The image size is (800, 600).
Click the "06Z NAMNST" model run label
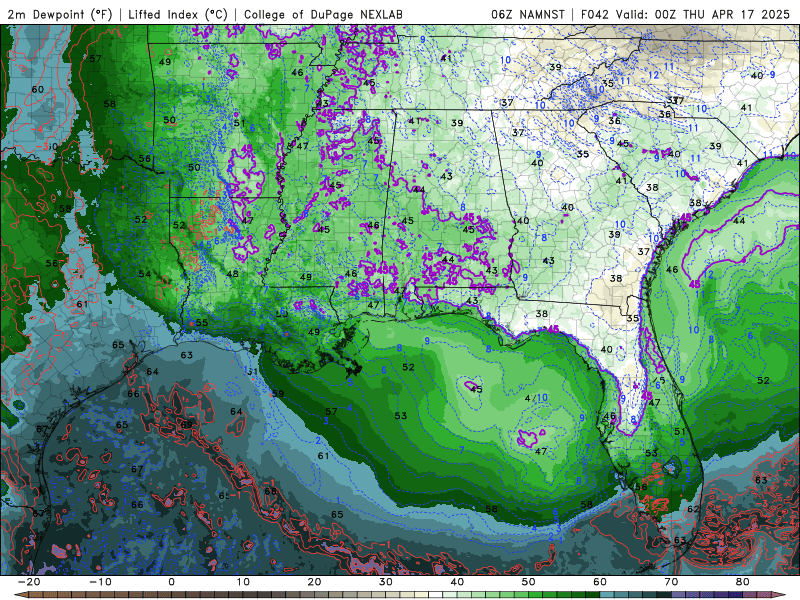click(528, 14)
